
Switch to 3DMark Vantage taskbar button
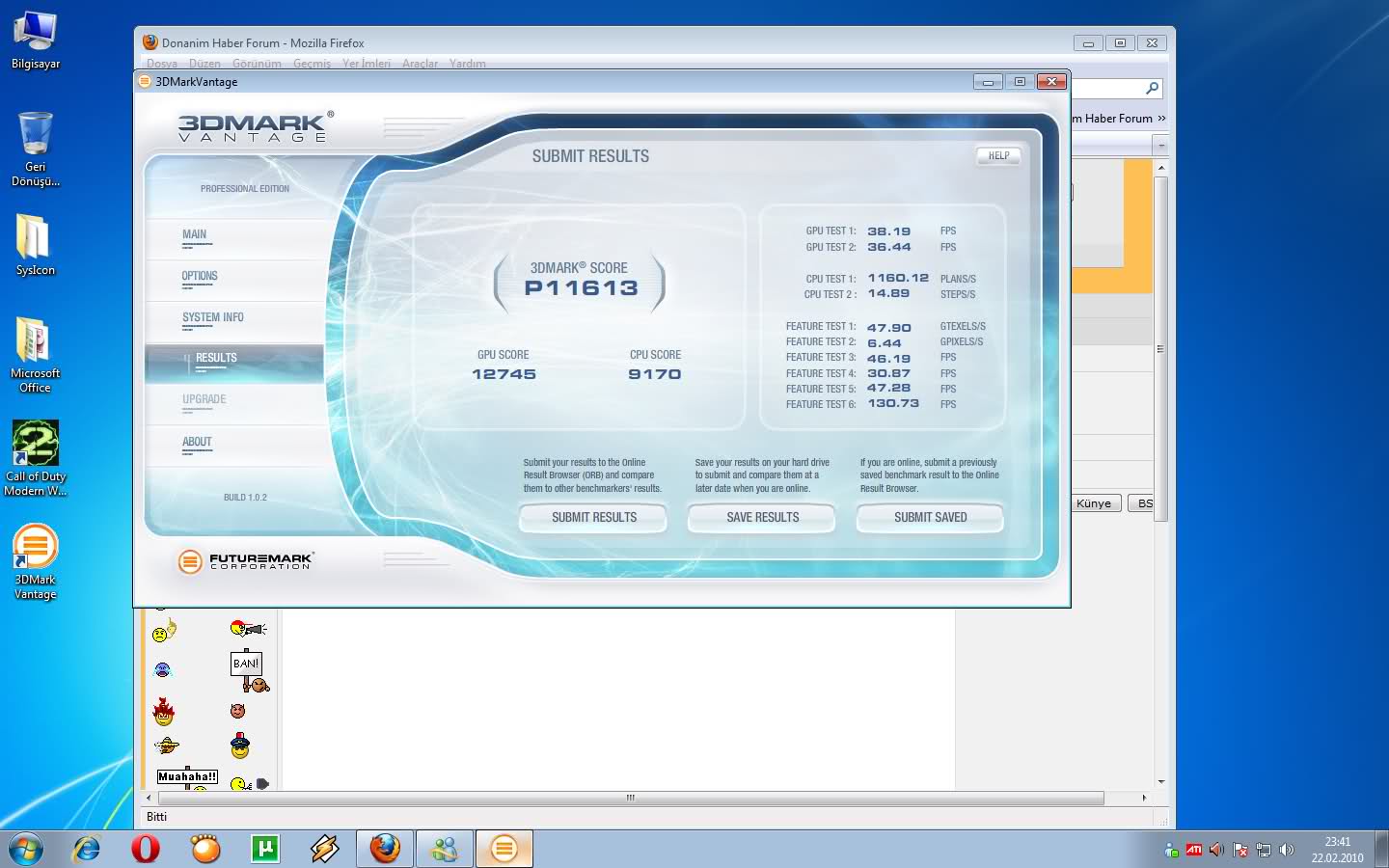(x=504, y=849)
